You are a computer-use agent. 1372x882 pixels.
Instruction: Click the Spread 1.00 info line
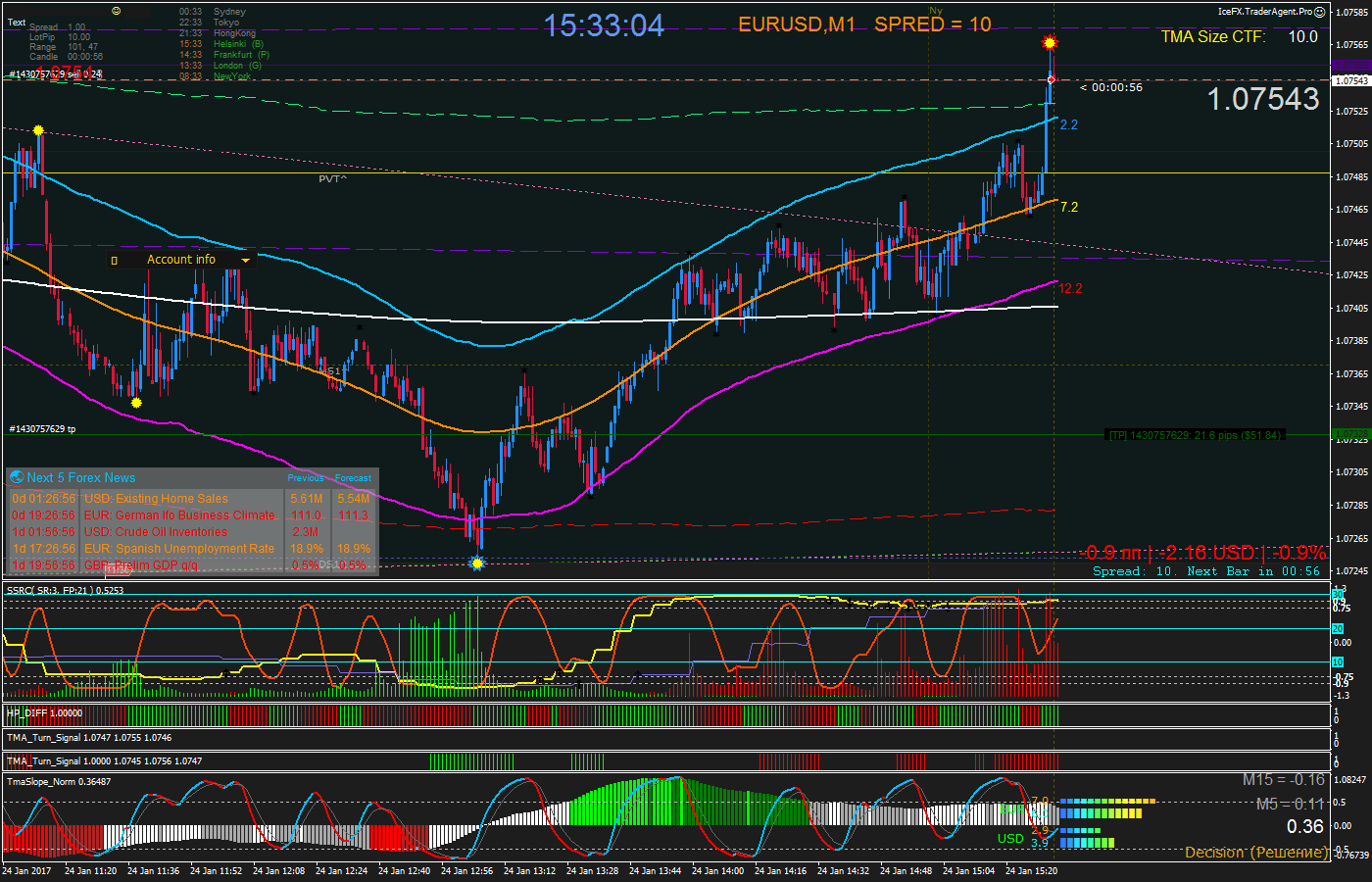point(58,27)
